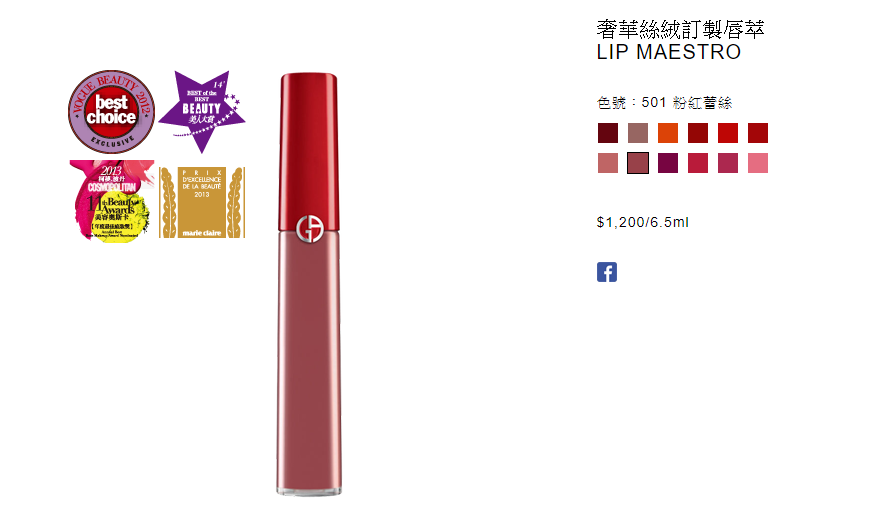Click the Cosmopolitan 2013 Beauty Awards badge

[112, 201]
